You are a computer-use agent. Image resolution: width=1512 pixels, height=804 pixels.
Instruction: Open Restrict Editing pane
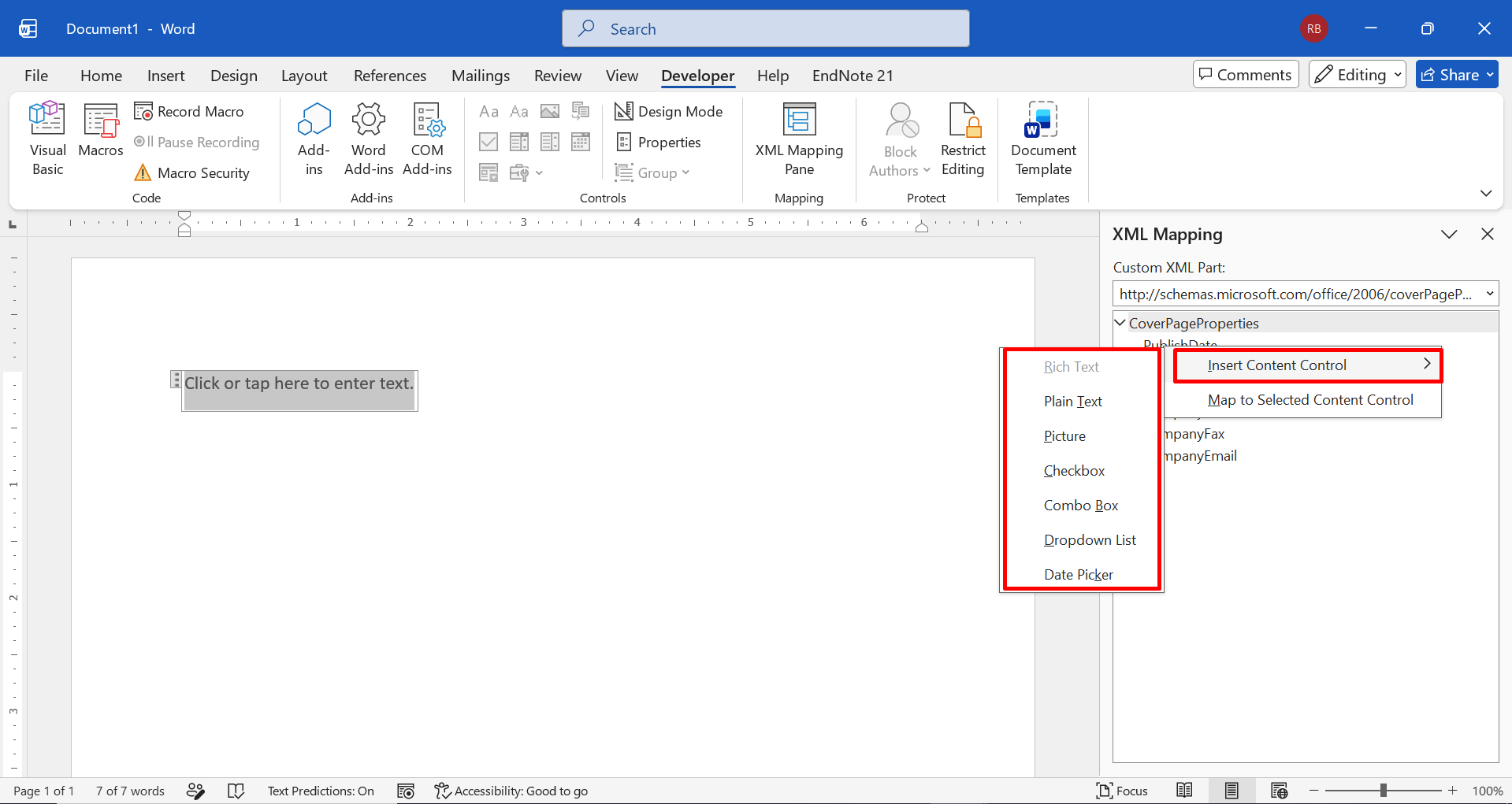(x=963, y=139)
